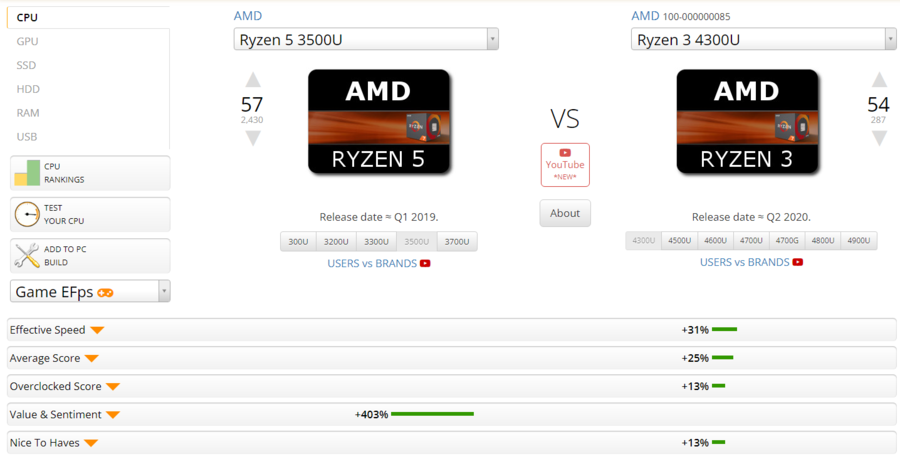Click the AMD brand link above Ryzen 3
The image size is (900, 459).
(645, 16)
